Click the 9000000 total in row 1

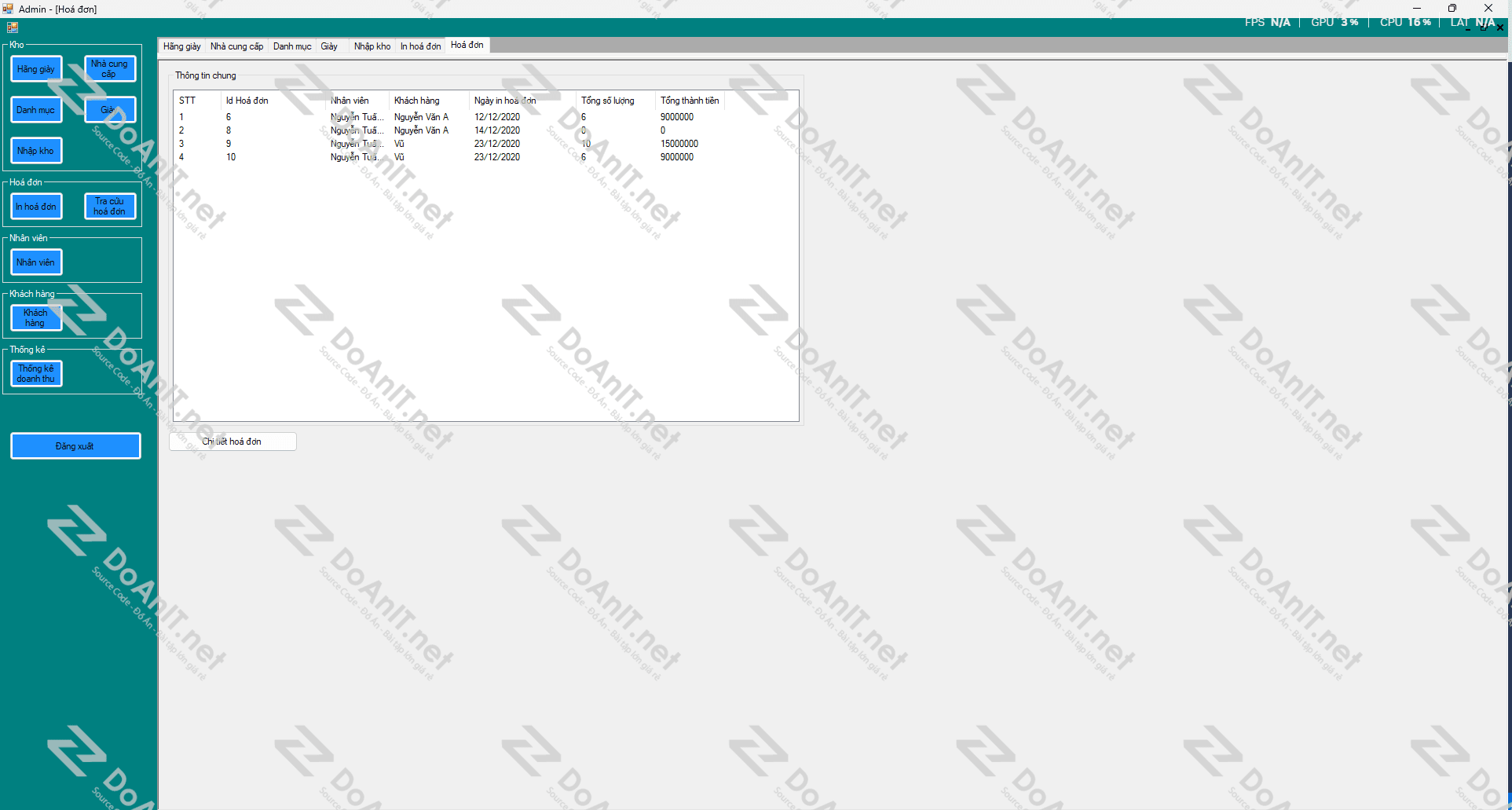[677, 117]
